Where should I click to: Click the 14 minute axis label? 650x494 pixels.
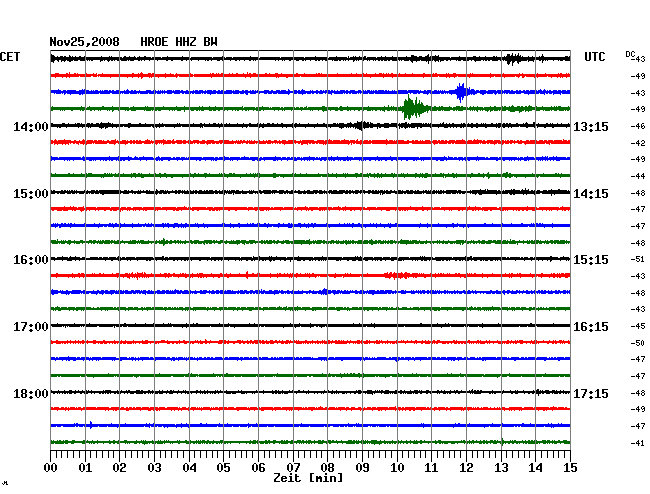[x=536, y=468]
